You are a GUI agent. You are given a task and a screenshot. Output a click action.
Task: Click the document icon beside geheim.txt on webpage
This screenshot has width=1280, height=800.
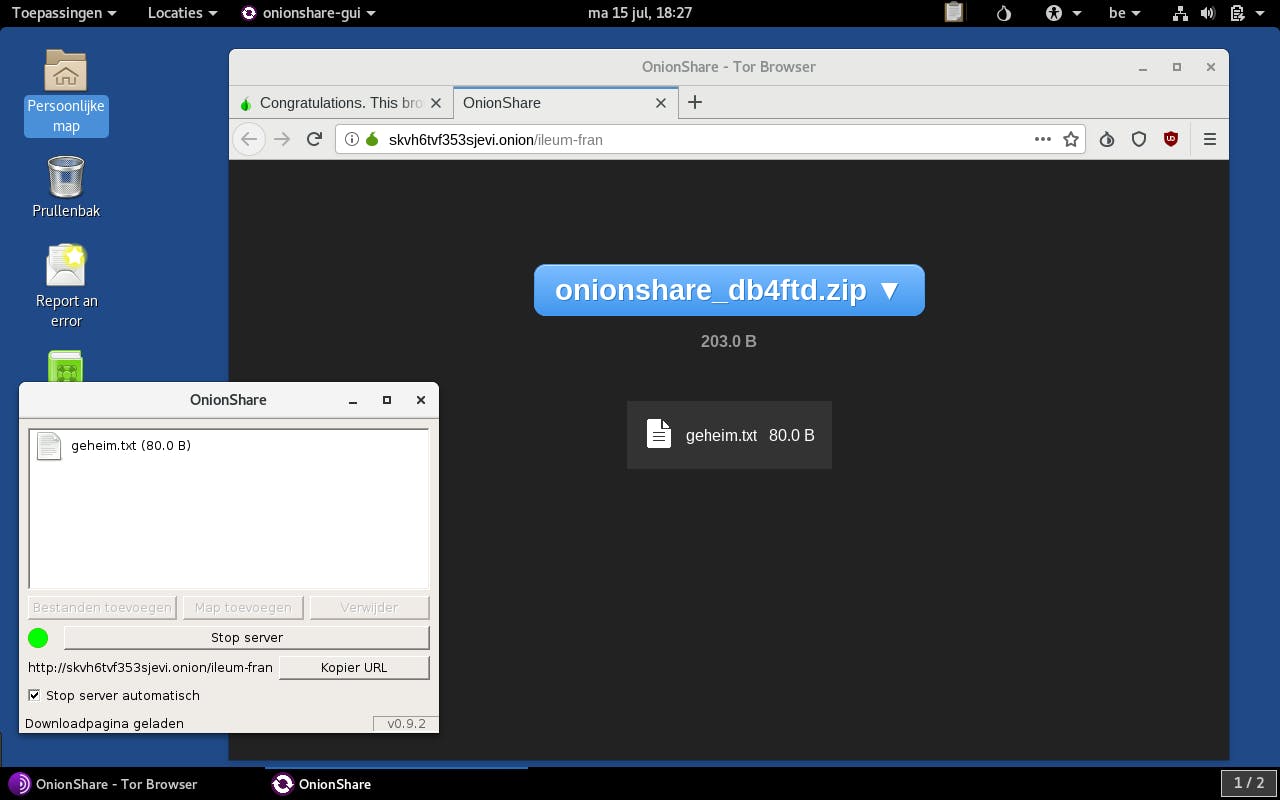[x=659, y=434]
